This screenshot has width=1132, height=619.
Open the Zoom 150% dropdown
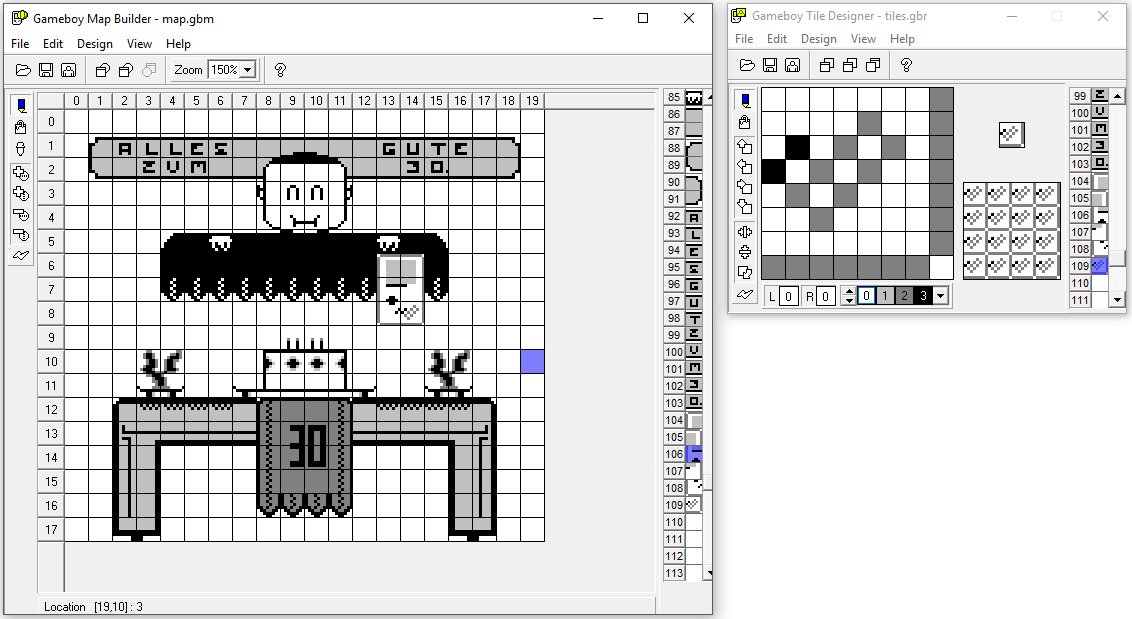coord(247,70)
